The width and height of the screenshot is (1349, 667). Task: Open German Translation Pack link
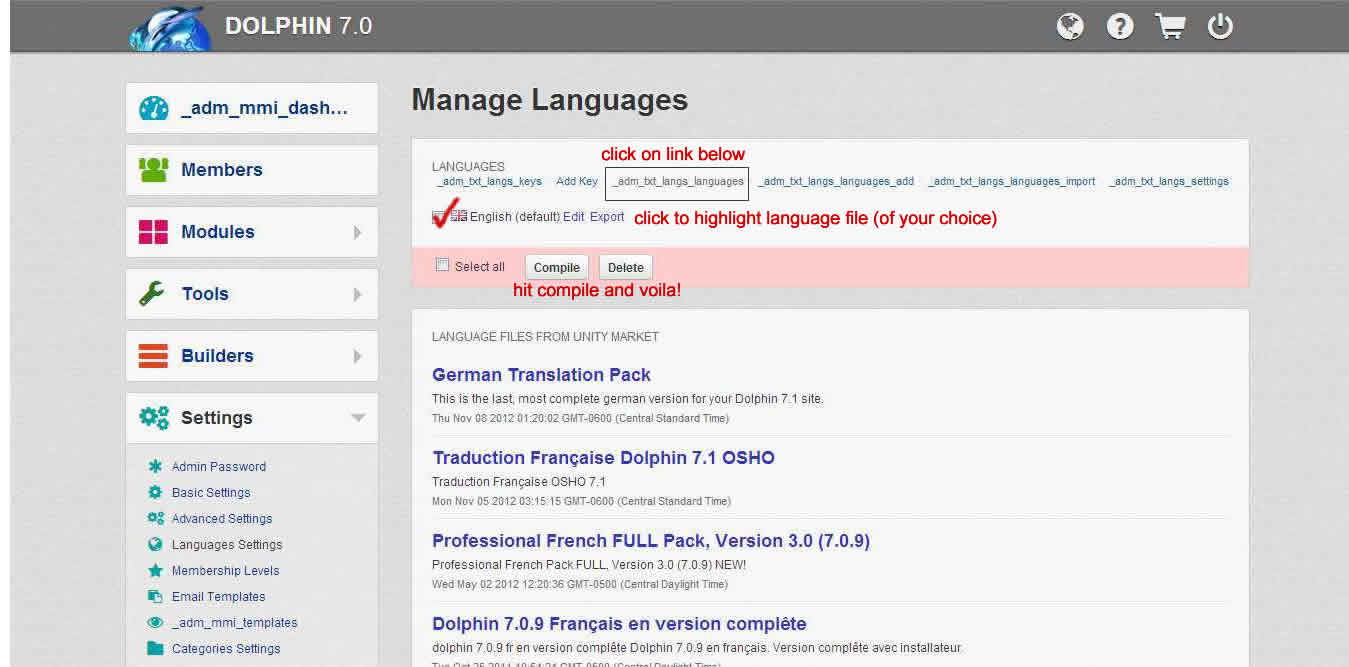541,375
